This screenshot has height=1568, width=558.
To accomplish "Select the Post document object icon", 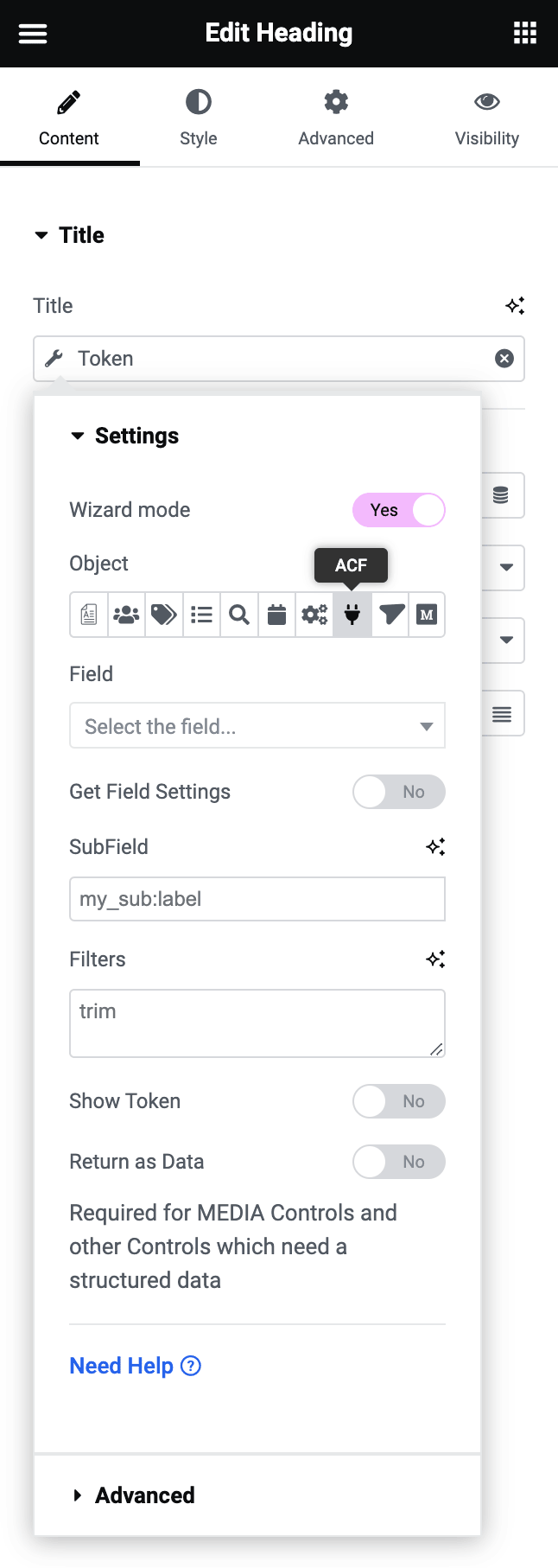I will click(89, 615).
